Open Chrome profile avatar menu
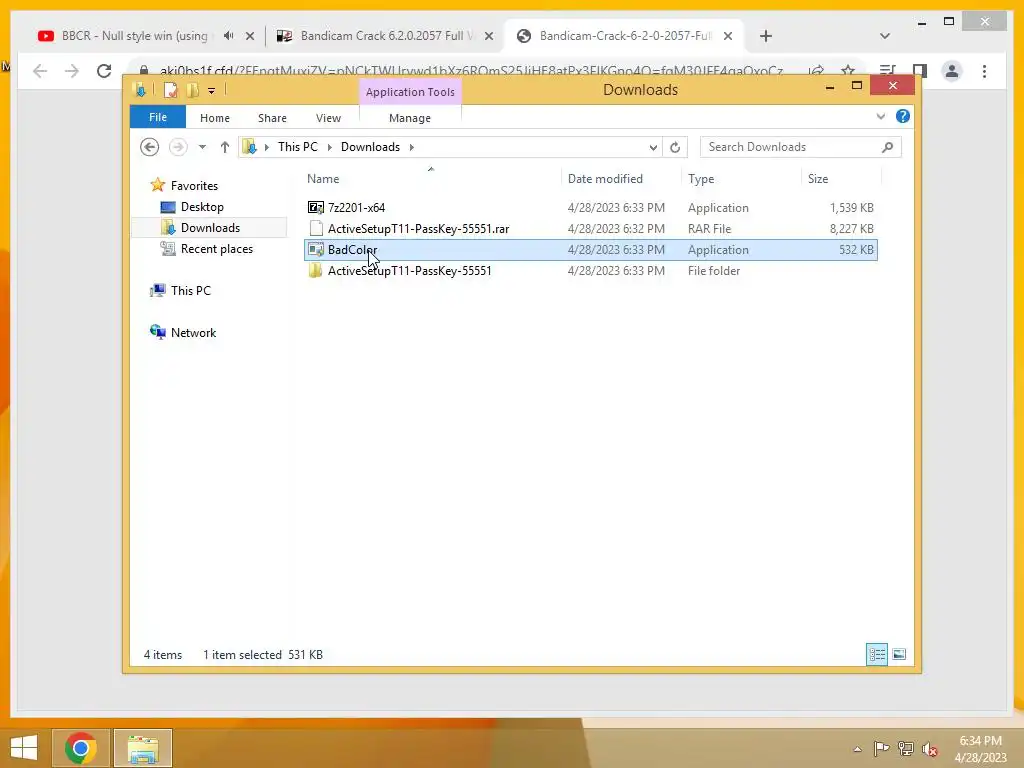Screen dimensions: 1024x768 pyautogui.click(x=952, y=71)
